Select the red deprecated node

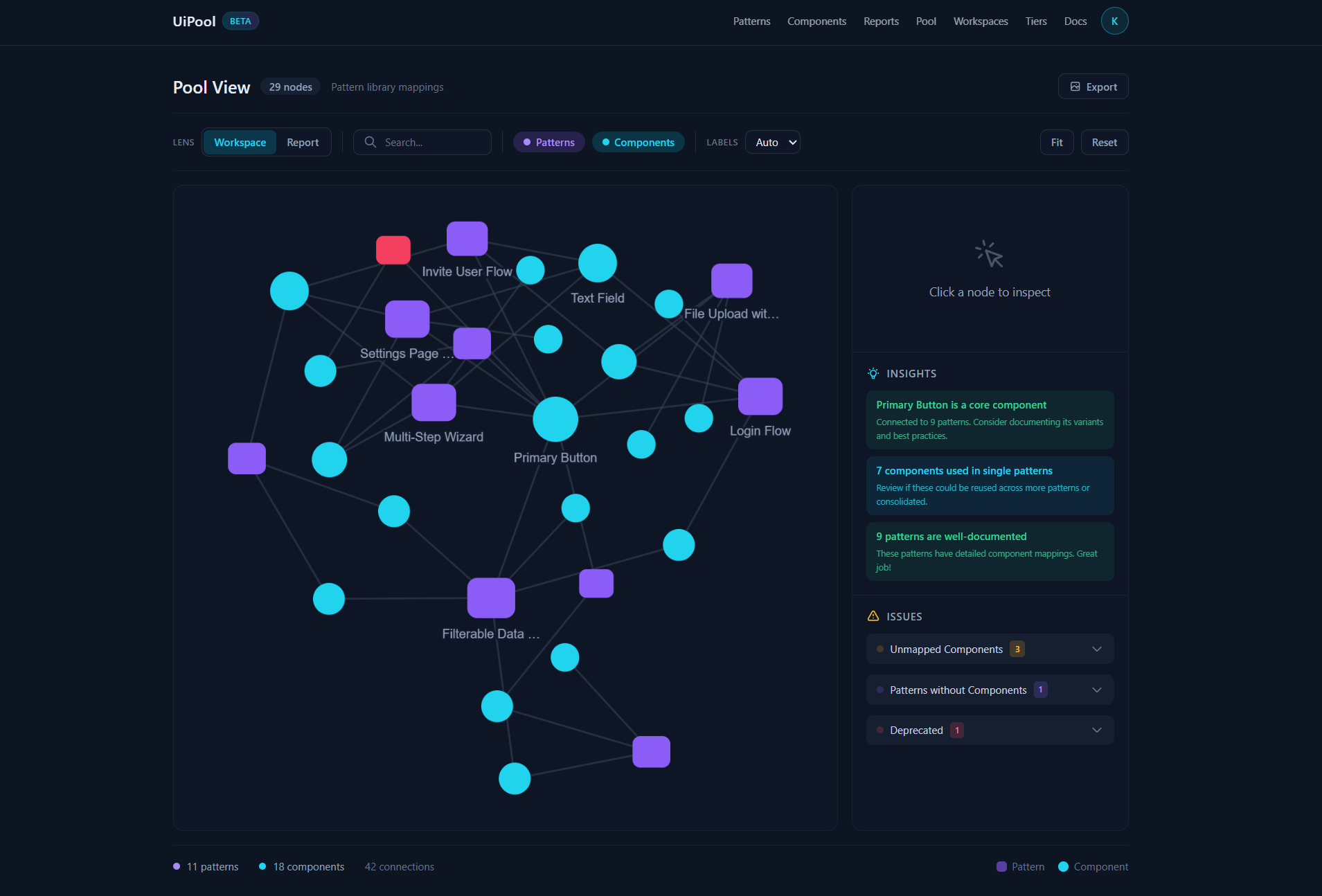tap(393, 250)
